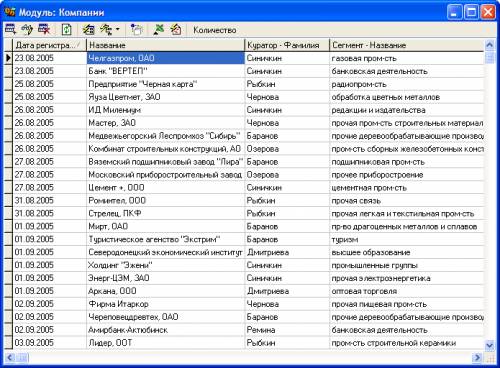Screen dimensions: 500x368
Task: Click the lightning table filter icon
Action: [89, 30]
